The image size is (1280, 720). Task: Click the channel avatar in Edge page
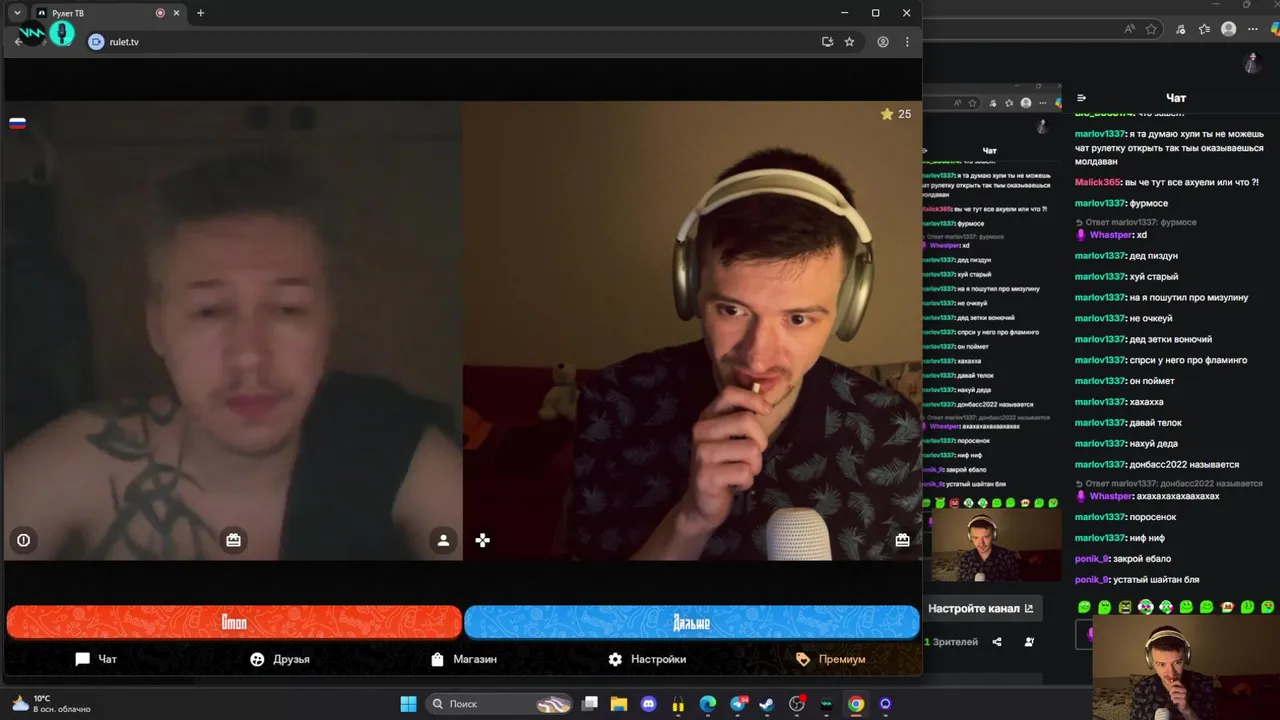(x=1252, y=64)
